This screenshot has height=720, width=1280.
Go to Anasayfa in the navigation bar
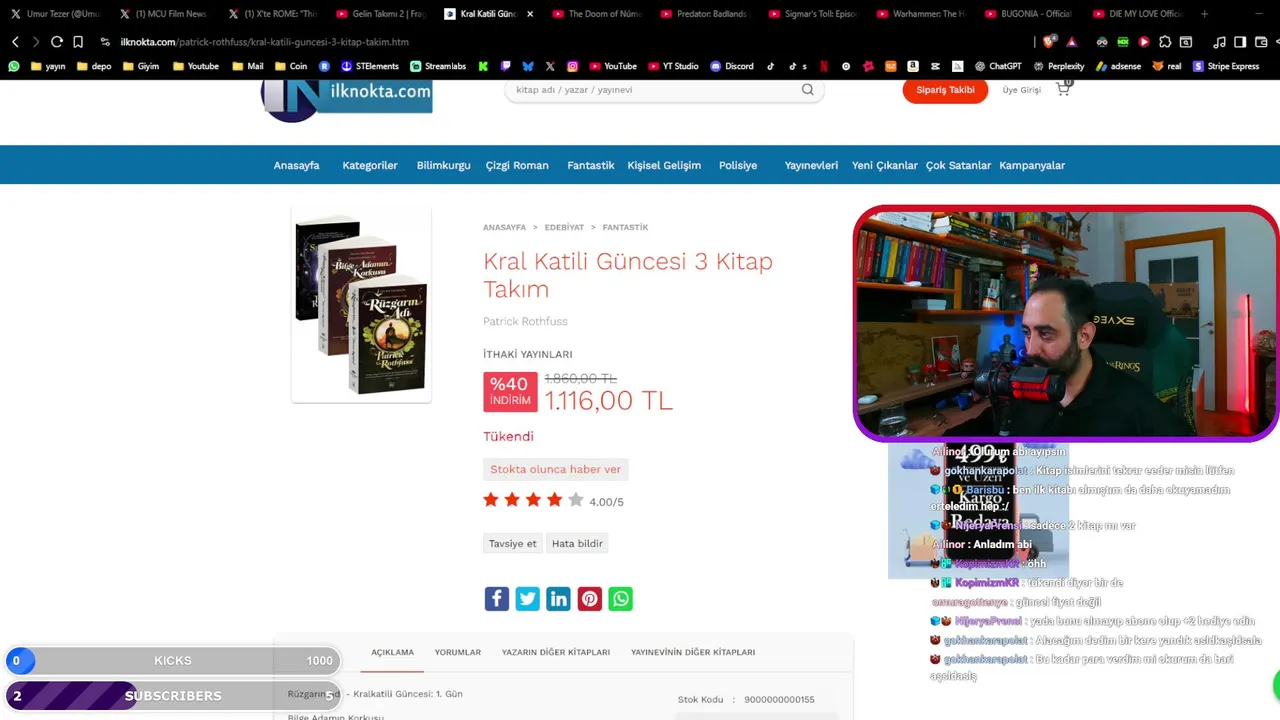pos(297,165)
